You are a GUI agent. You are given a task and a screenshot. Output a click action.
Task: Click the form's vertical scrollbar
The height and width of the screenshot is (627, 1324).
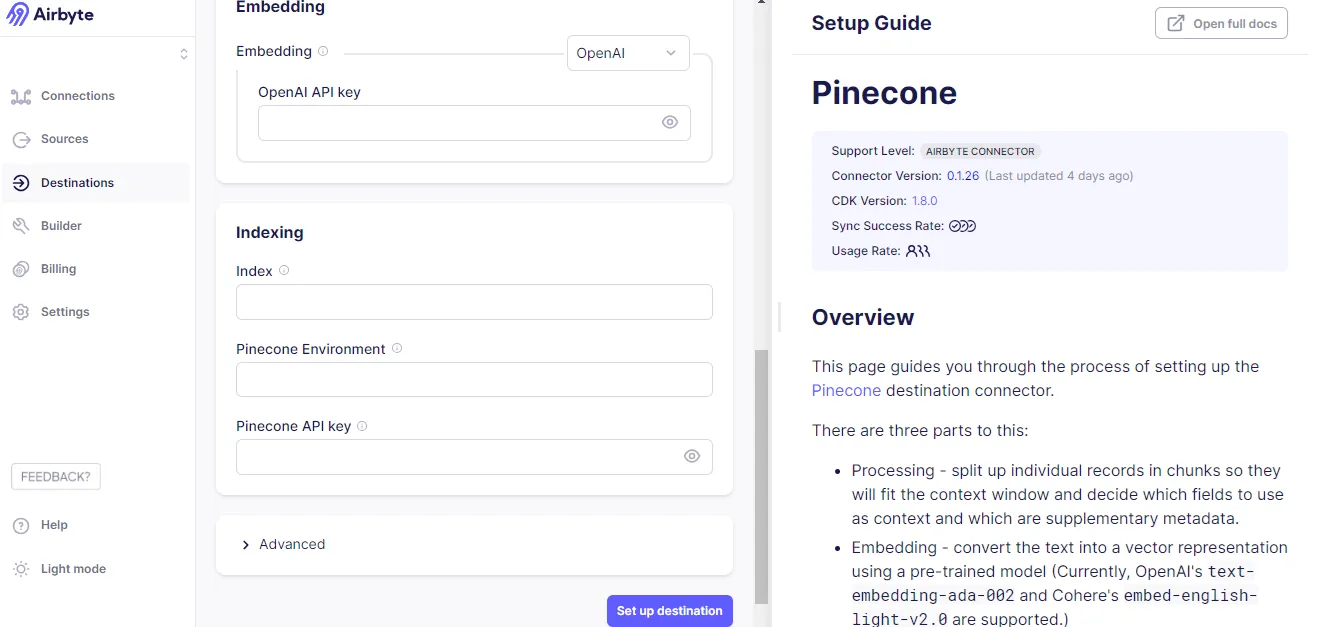(761, 476)
